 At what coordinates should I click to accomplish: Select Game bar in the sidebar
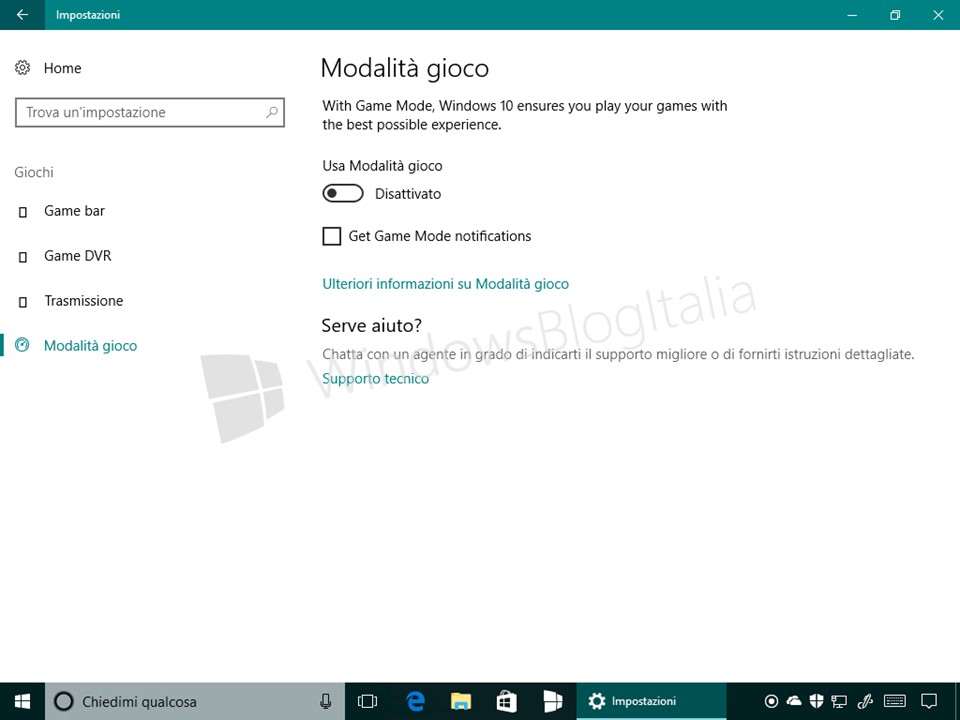pos(74,211)
